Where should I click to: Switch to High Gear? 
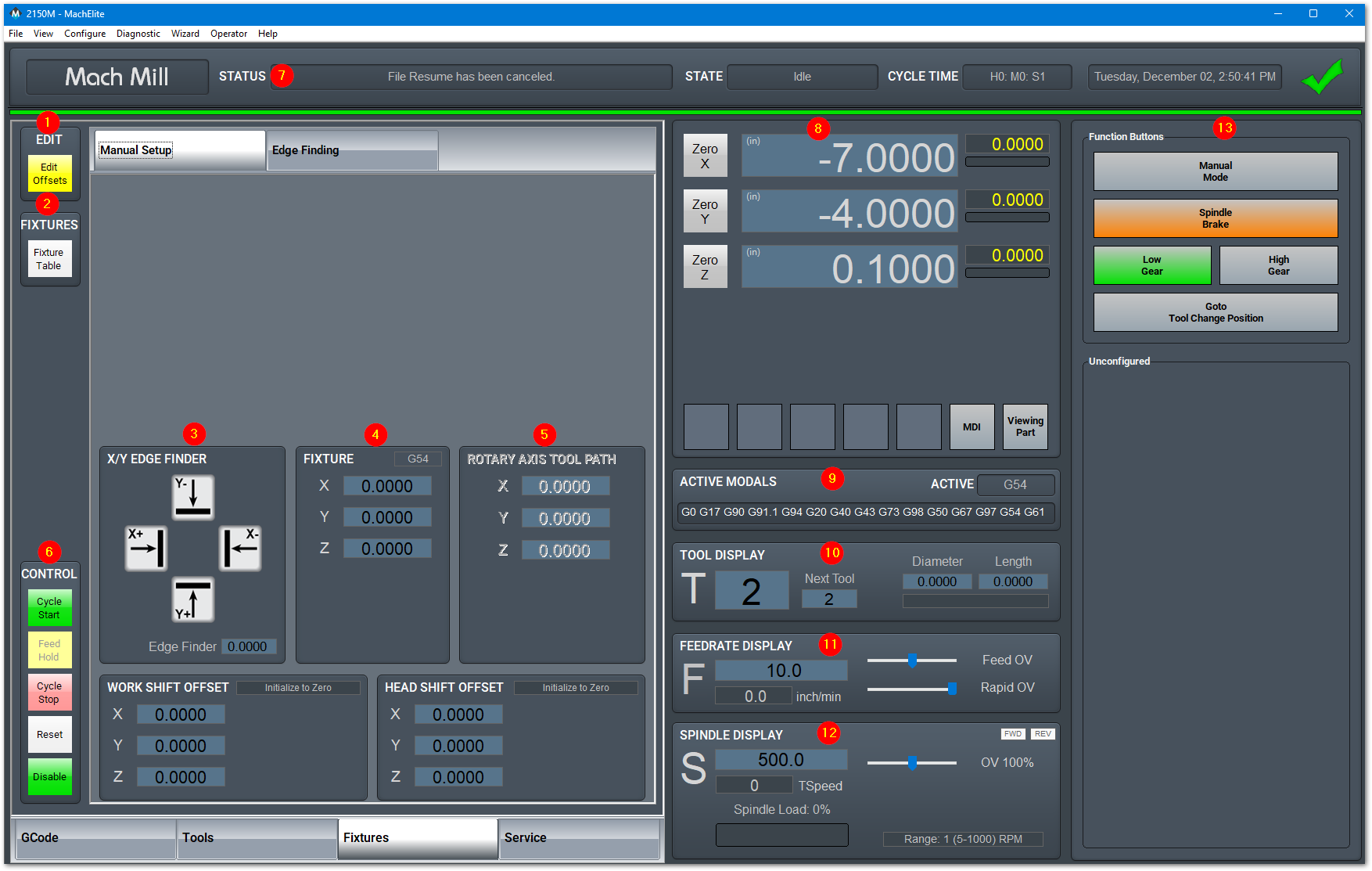click(x=1279, y=265)
